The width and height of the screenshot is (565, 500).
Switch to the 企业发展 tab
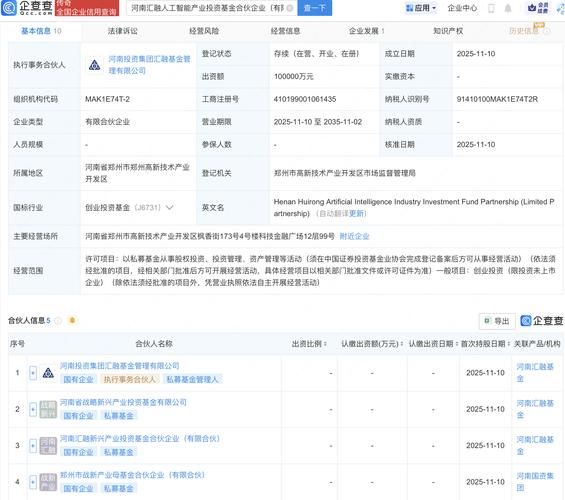pos(366,31)
